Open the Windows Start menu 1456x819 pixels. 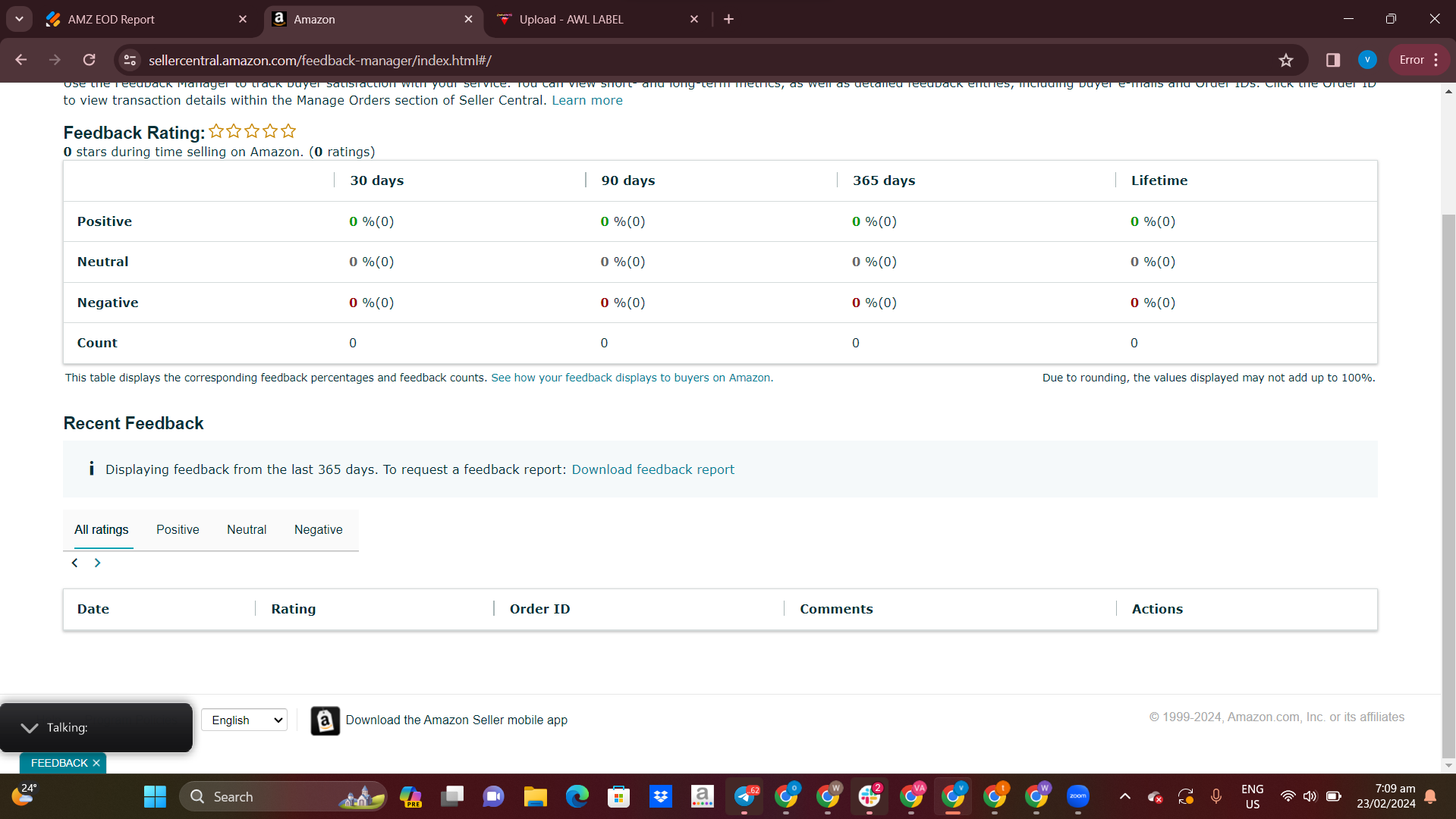155,796
